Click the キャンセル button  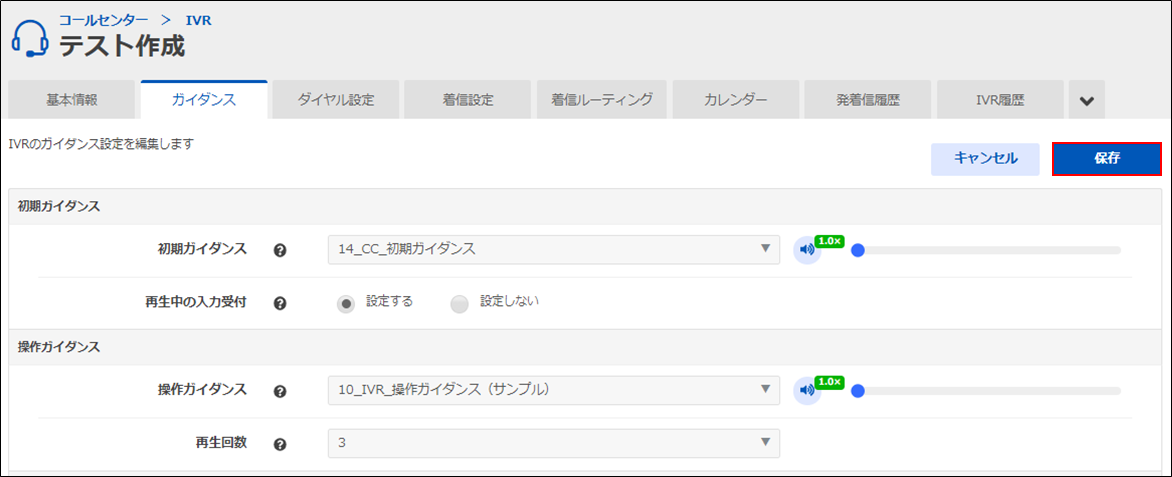pos(985,159)
